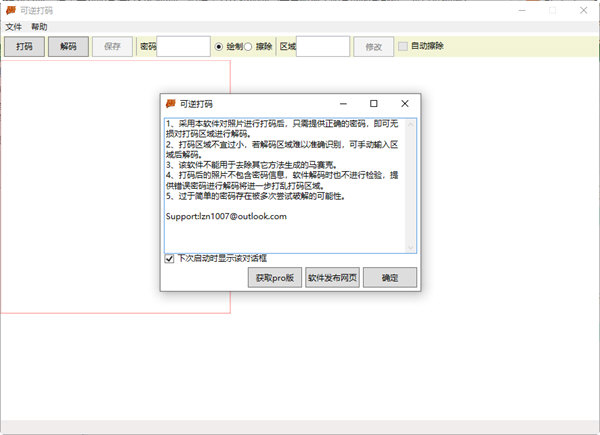Click the 修改 button

click(x=373, y=47)
